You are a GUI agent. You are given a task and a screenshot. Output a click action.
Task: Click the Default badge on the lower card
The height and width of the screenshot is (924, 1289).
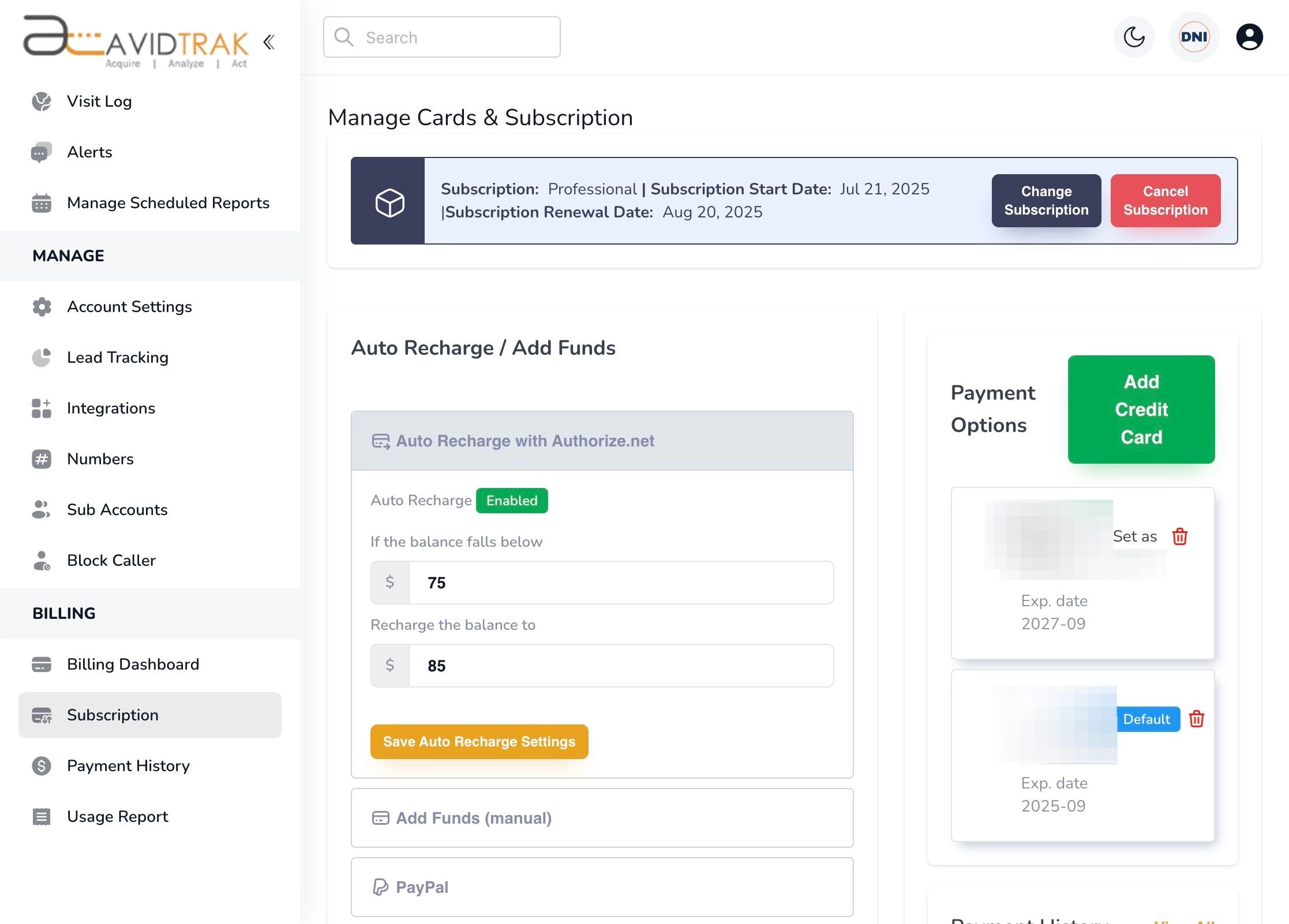point(1147,719)
